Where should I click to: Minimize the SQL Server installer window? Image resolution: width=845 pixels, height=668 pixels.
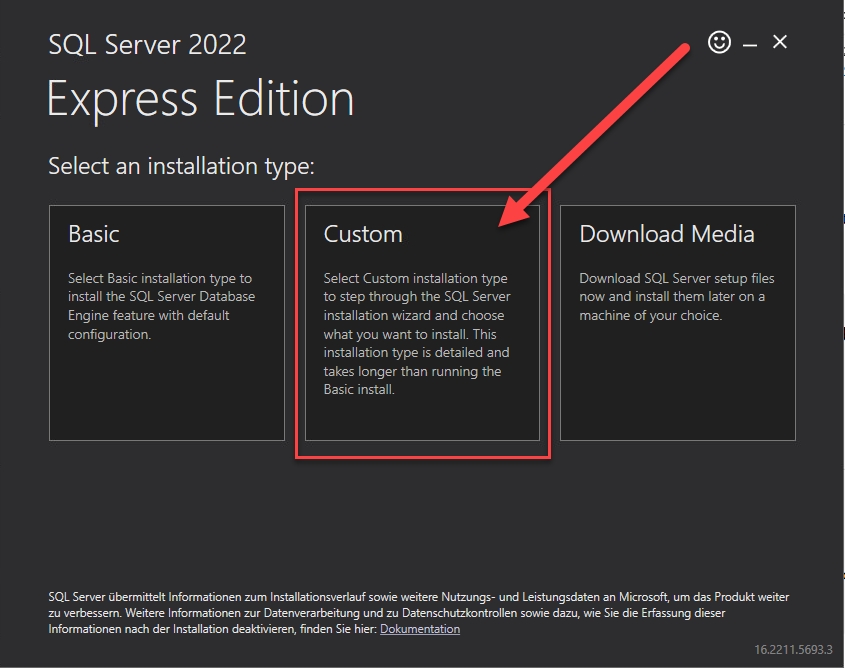pyautogui.click(x=750, y=44)
